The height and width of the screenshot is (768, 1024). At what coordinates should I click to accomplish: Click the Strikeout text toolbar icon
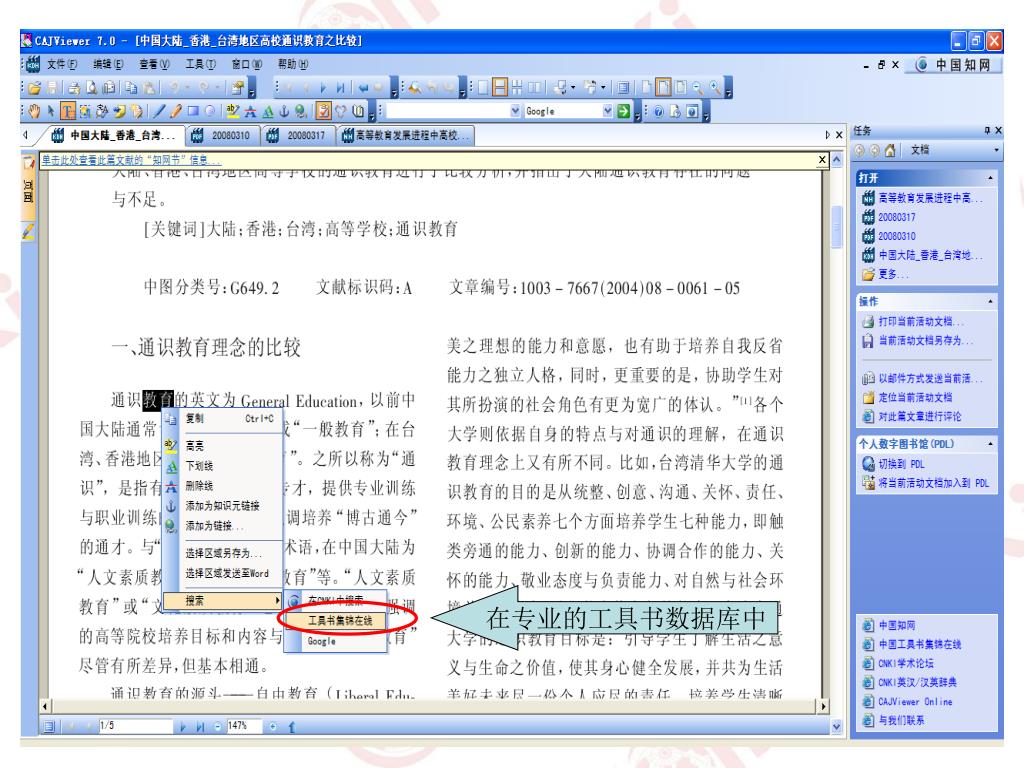pos(250,111)
